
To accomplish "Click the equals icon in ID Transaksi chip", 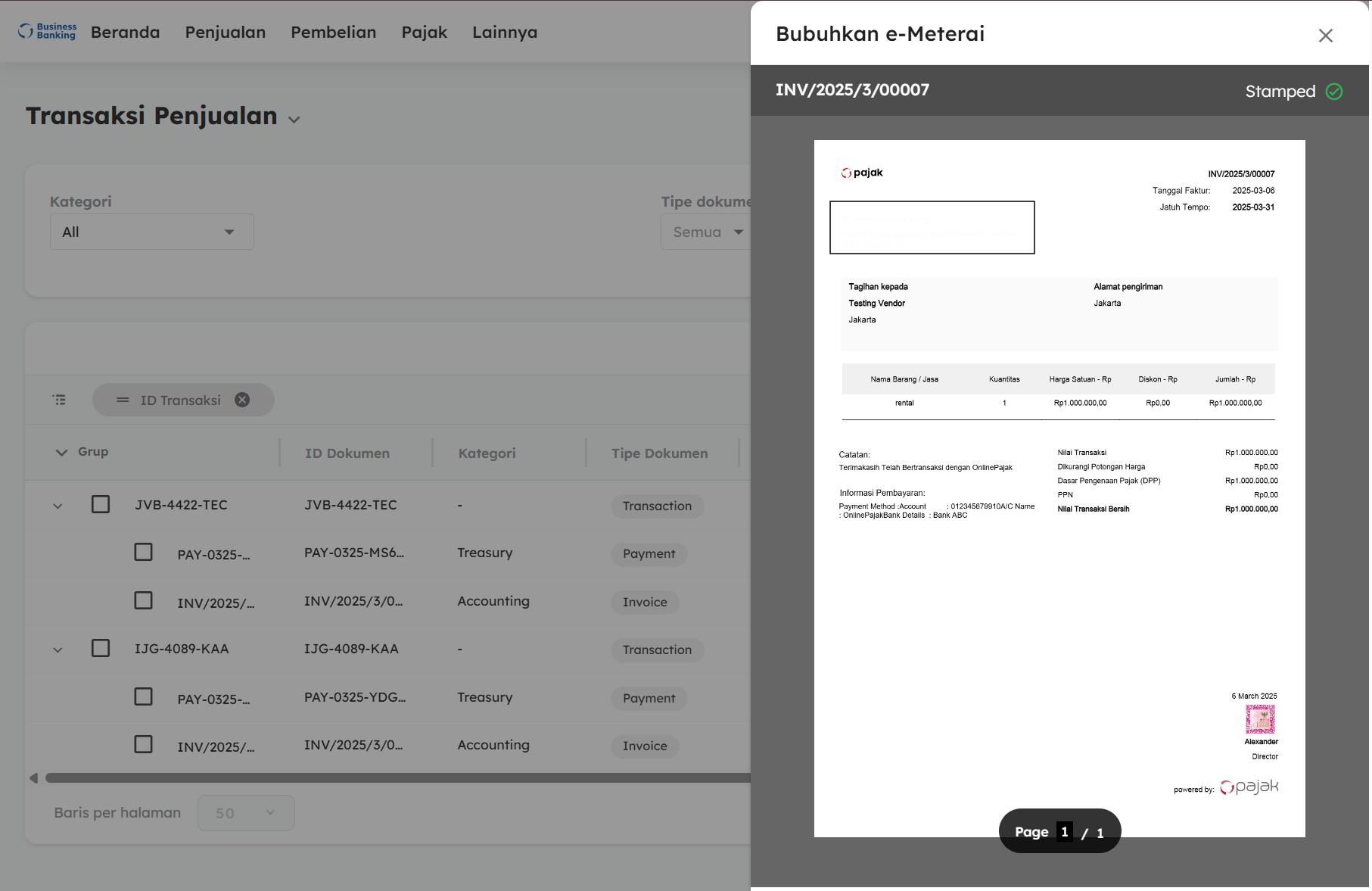I will point(123,400).
